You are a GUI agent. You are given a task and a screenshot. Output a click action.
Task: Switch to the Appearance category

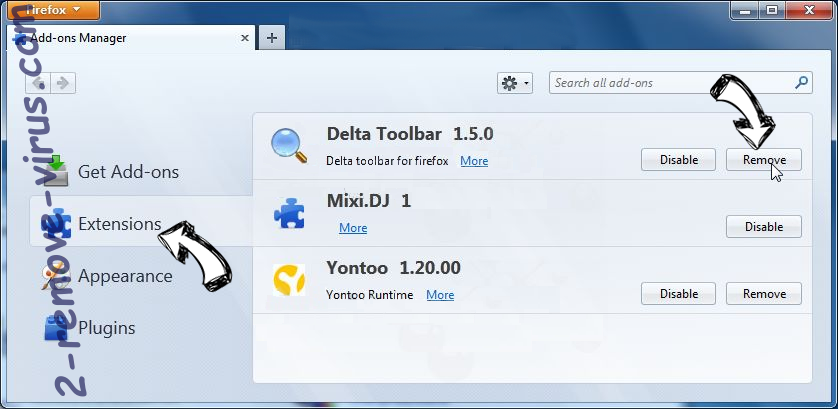coord(125,276)
